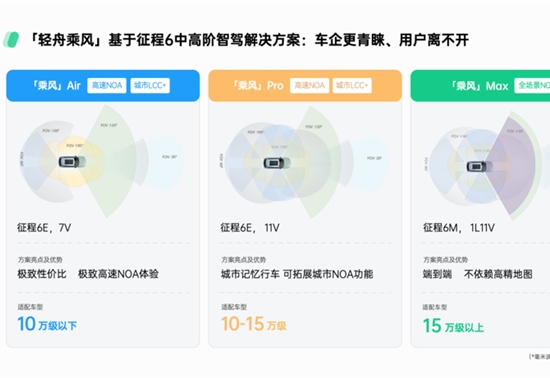Click the 方案亮点及优势 label in the Pro card
550x378 pixels.
coord(243,259)
